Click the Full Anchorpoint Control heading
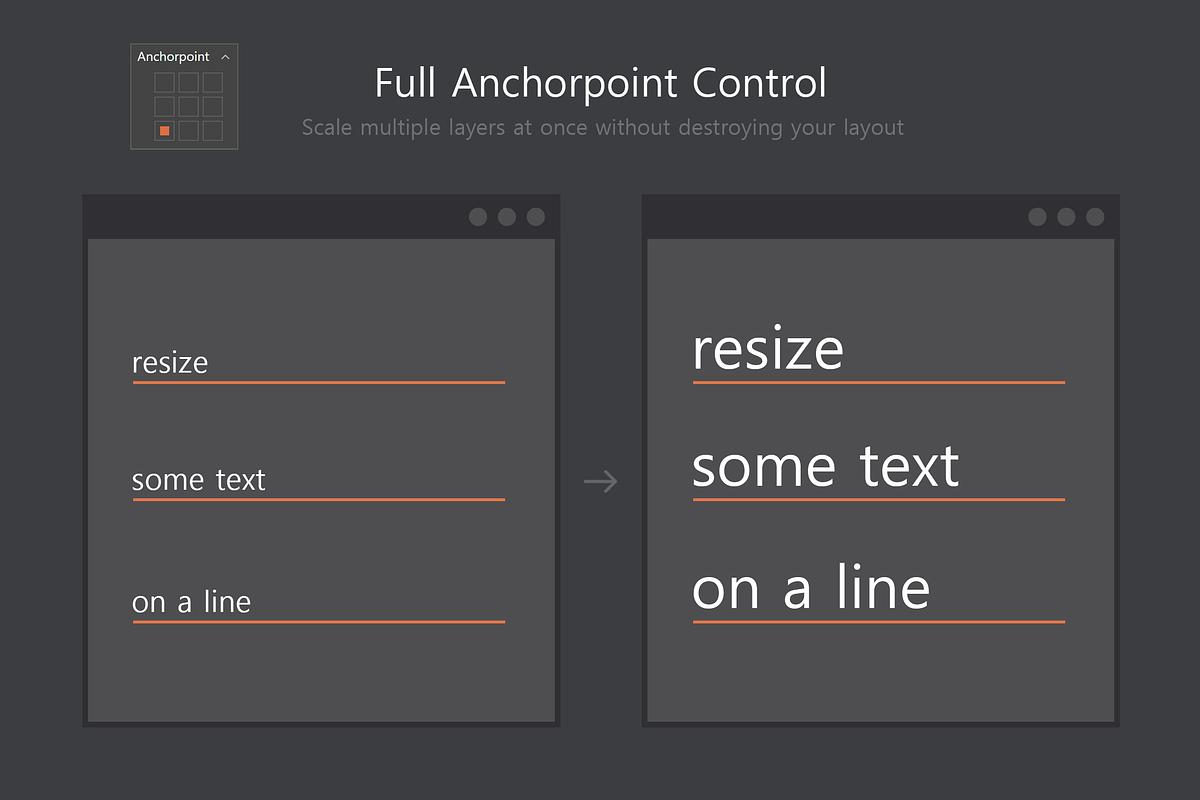Screen dimensions: 1200x800 tap(600, 83)
